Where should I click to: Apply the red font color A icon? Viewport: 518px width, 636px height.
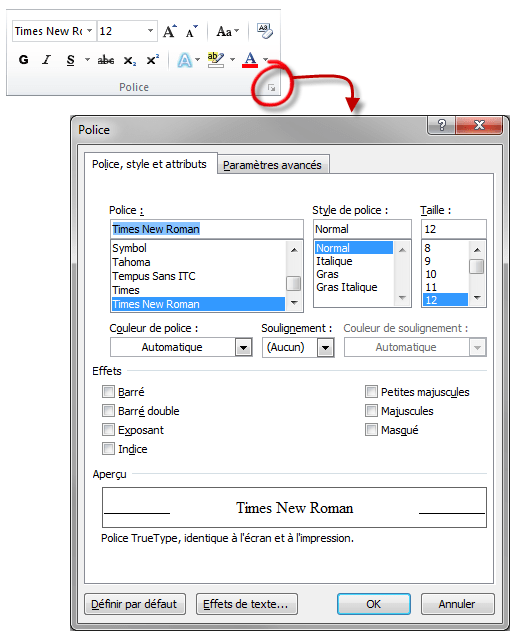click(x=250, y=60)
